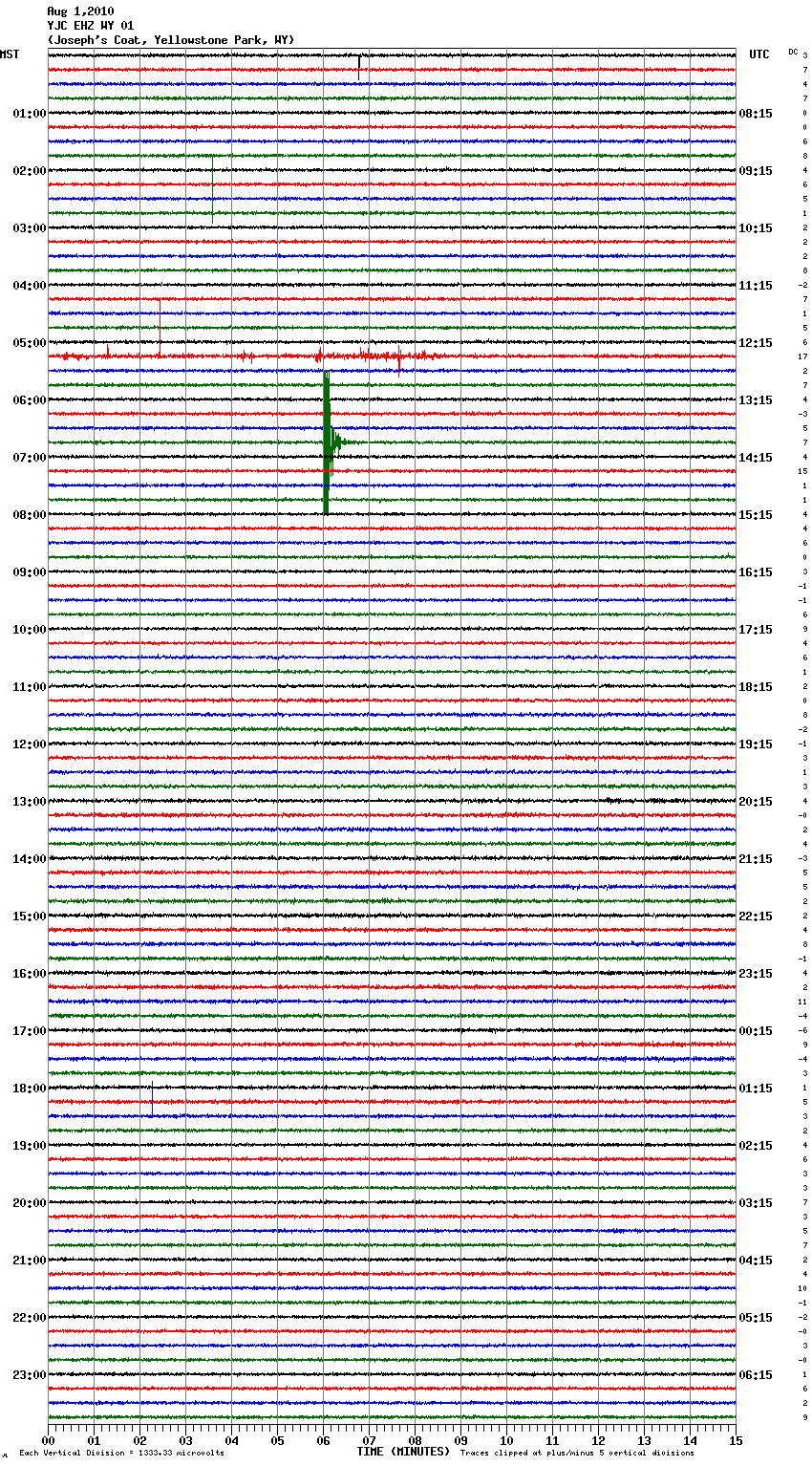Select the 17:00 MST time label
812x1466 pixels.
coord(30,1031)
